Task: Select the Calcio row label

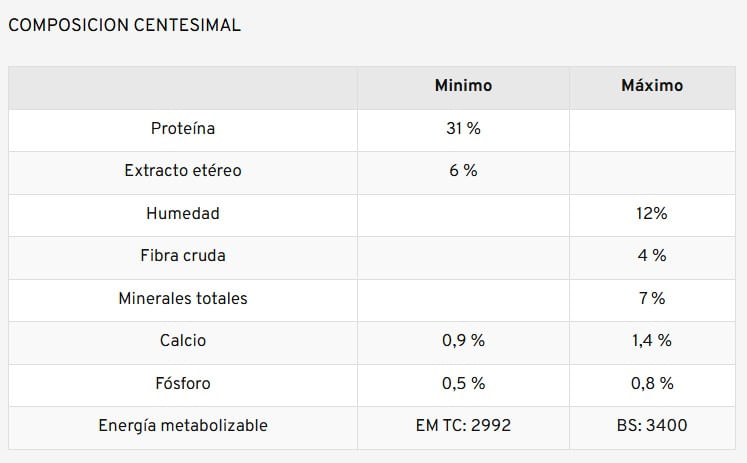Action: (183, 341)
